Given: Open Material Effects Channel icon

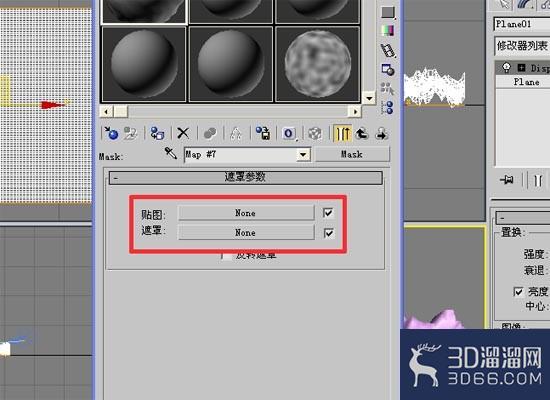Looking at the screenshot, I should 289,133.
